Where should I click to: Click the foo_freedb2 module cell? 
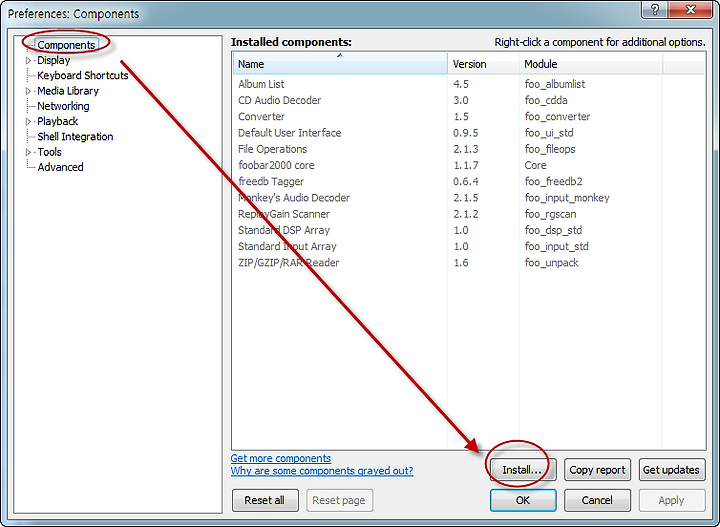coord(554,182)
